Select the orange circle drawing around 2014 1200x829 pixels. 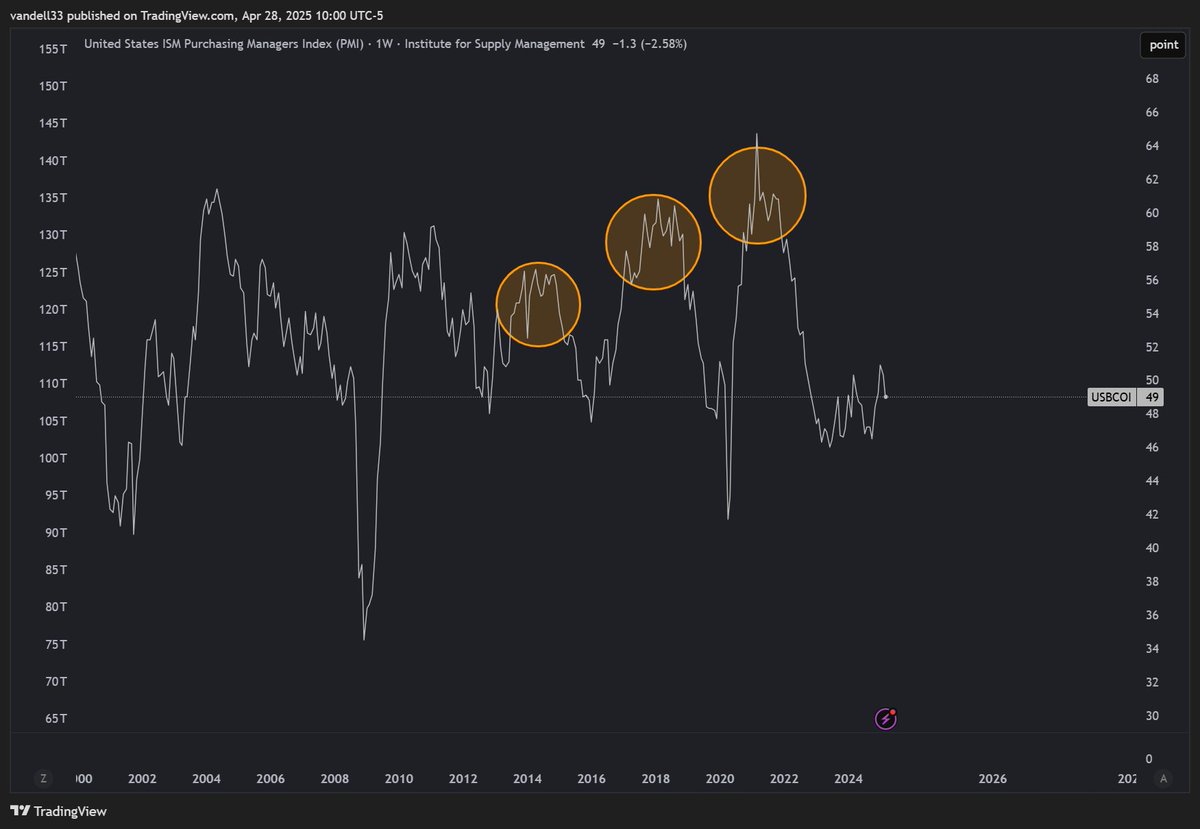click(x=538, y=304)
